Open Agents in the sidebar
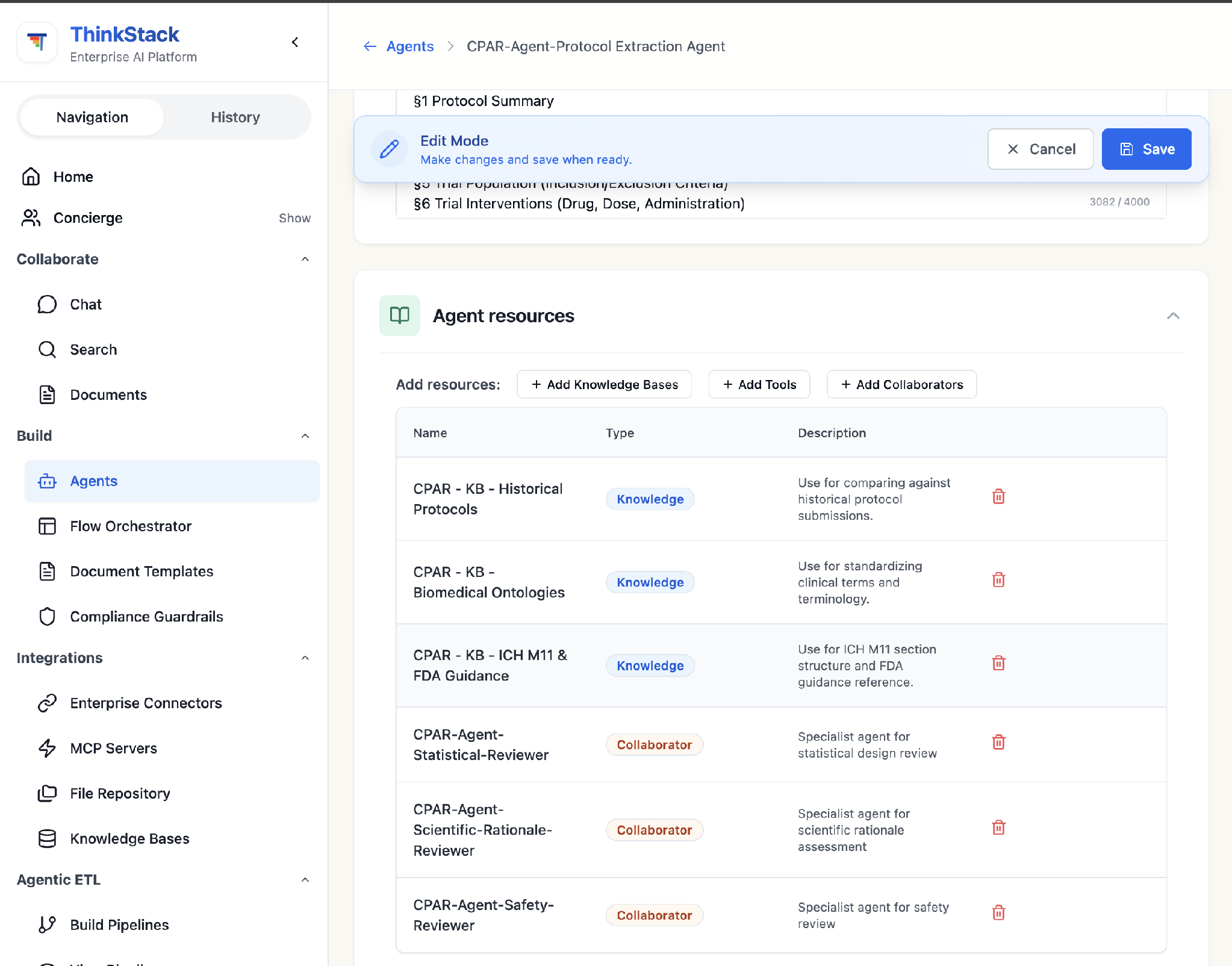Screen dimensions: 1232x966 pos(172,481)
